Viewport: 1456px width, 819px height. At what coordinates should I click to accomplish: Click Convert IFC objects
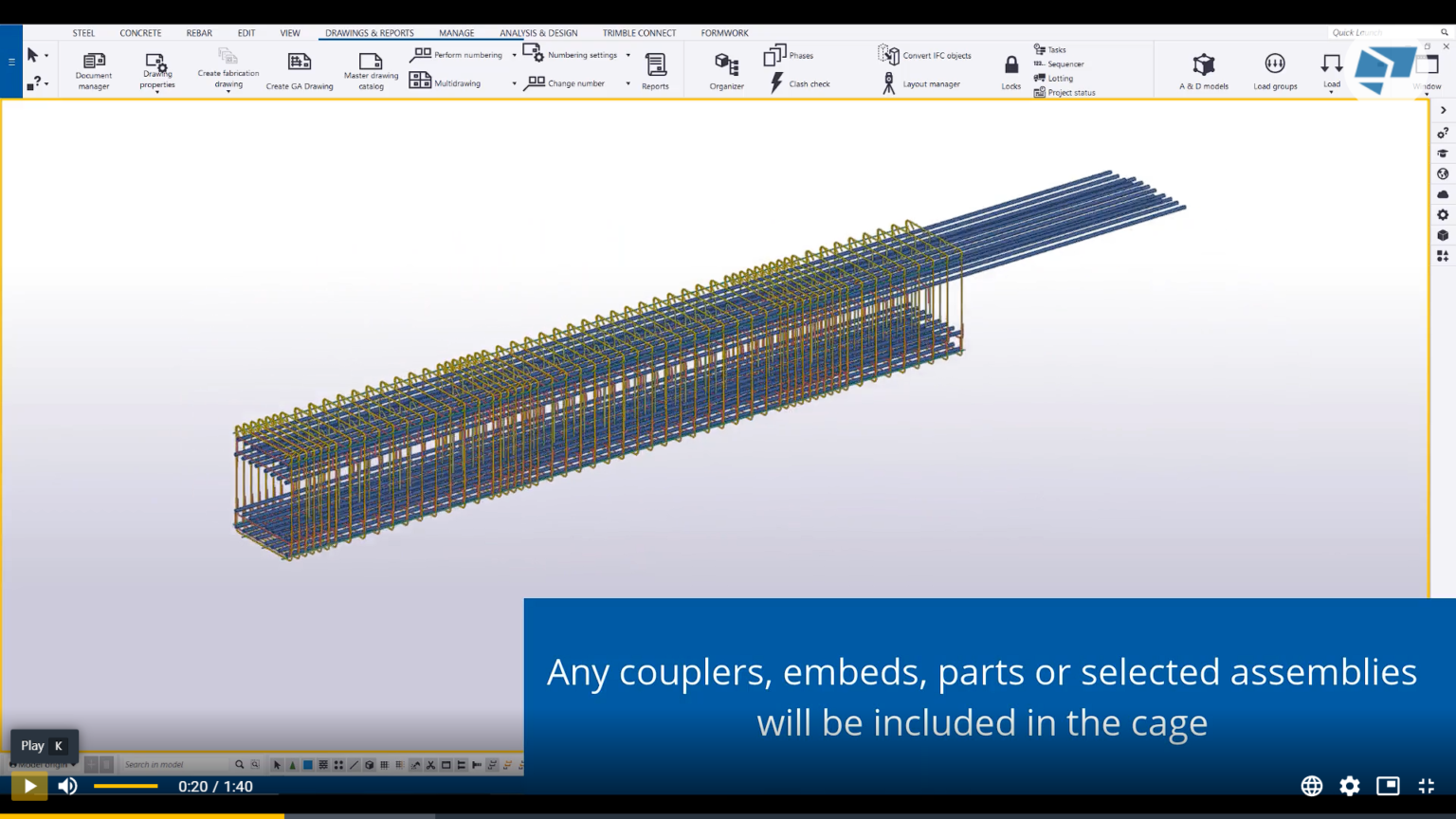(x=925, y=55)
